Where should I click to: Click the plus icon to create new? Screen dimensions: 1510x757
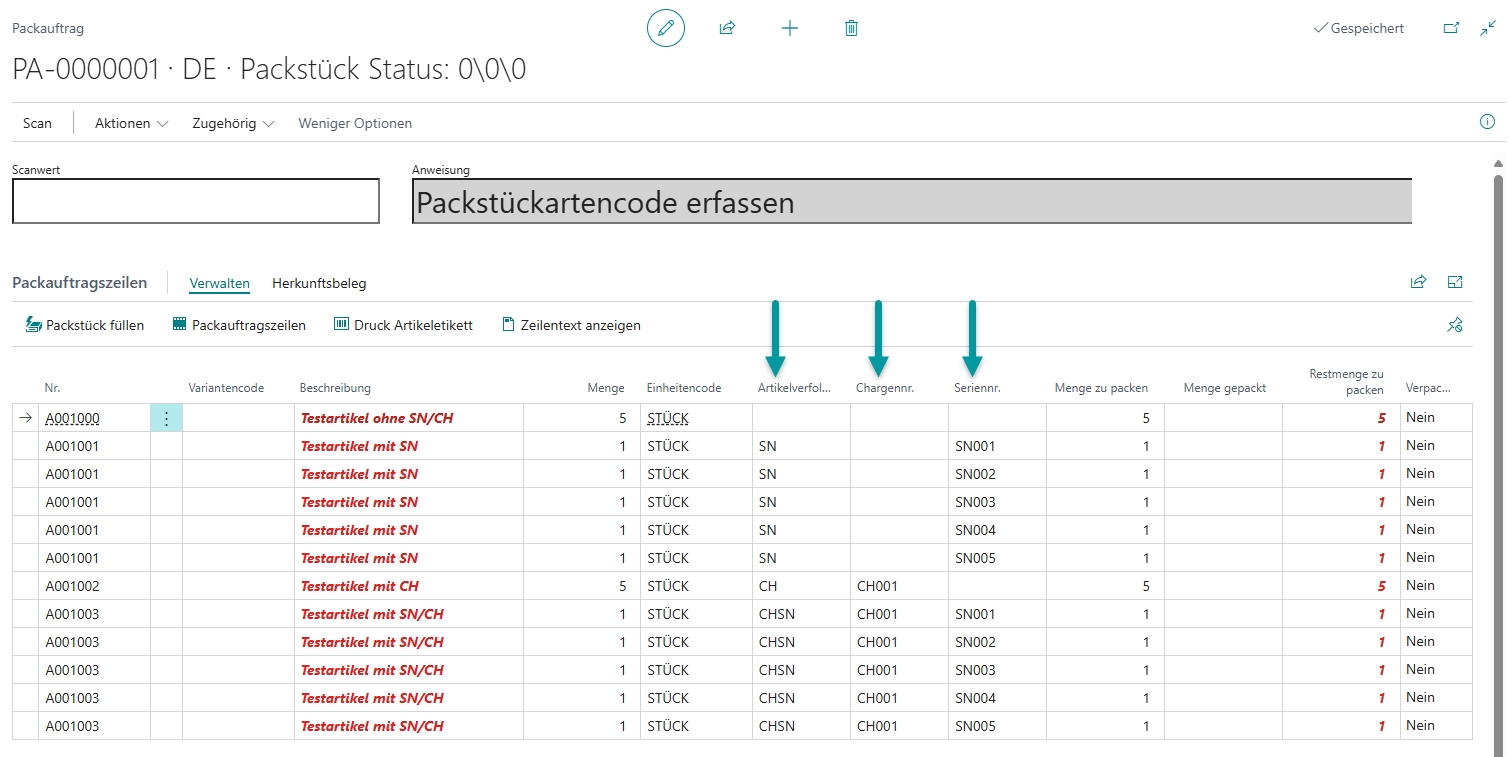point(789,28)
